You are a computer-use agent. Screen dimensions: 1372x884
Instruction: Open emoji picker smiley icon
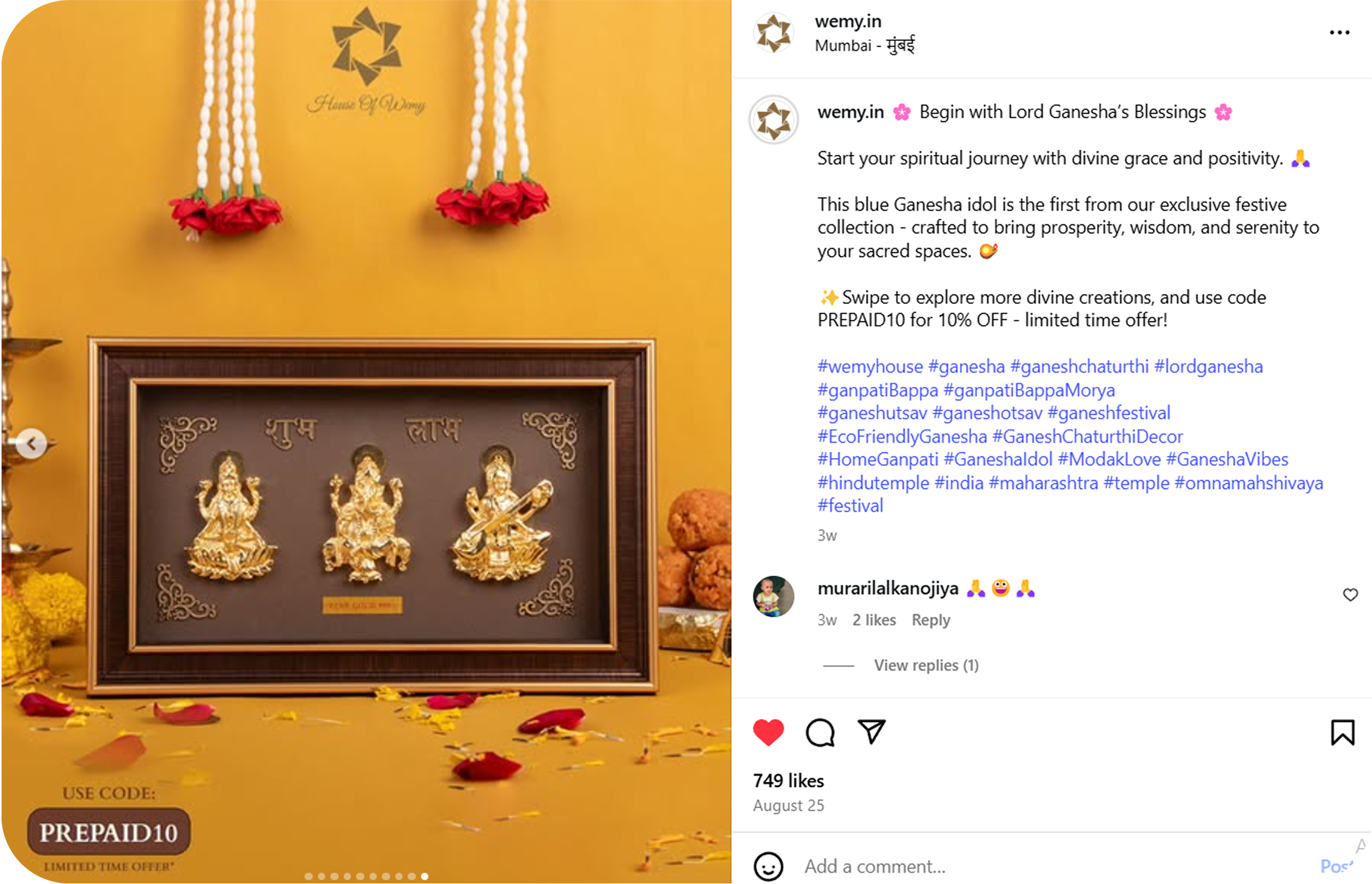tap(768, 866)
